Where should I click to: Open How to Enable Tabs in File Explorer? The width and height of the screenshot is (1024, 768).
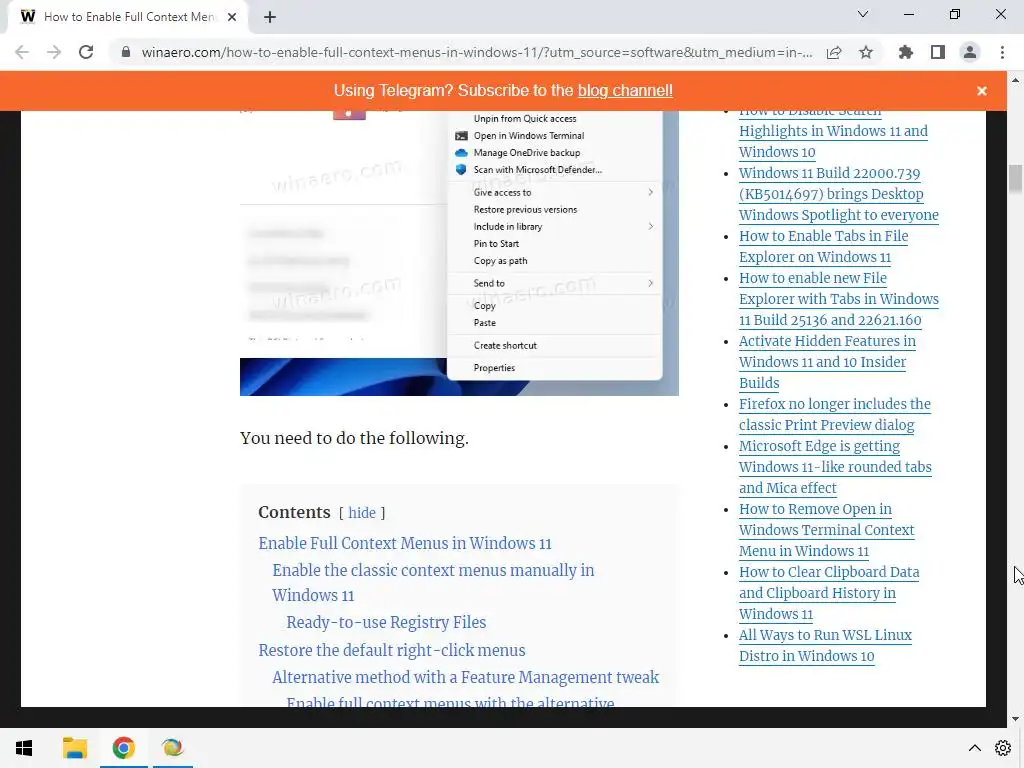[x=824, y=246]
